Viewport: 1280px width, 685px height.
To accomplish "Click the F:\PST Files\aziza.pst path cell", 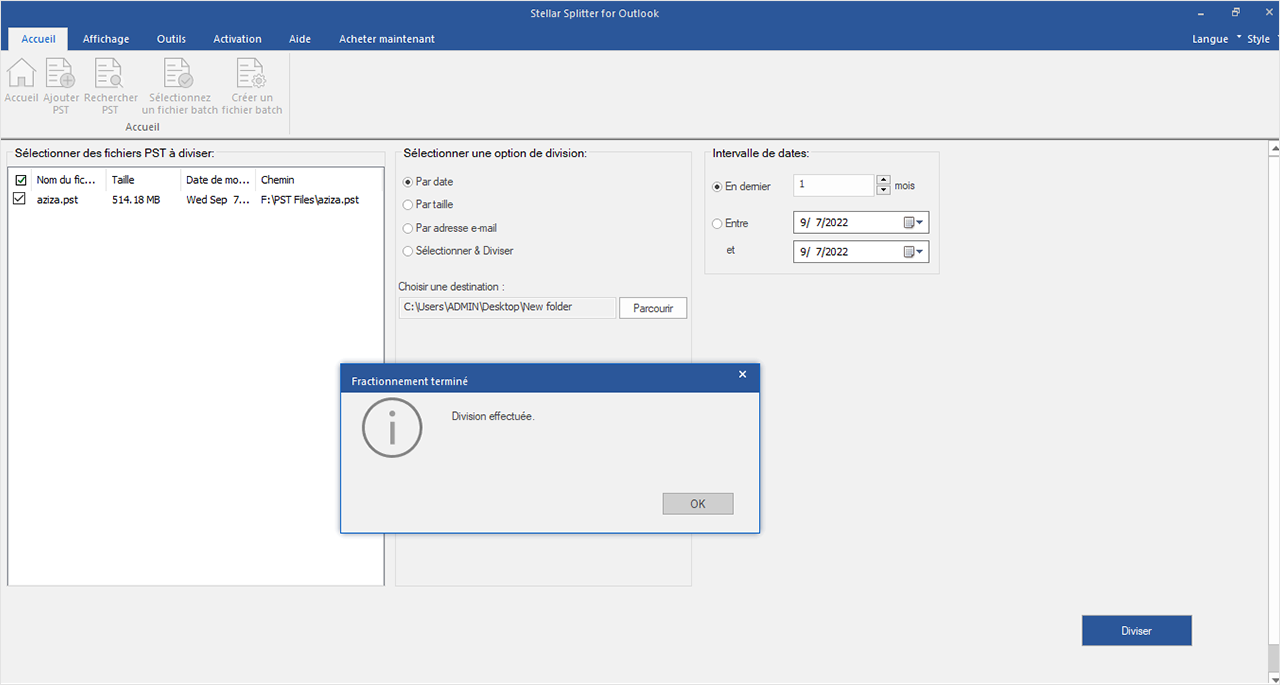I will point(310,199).
